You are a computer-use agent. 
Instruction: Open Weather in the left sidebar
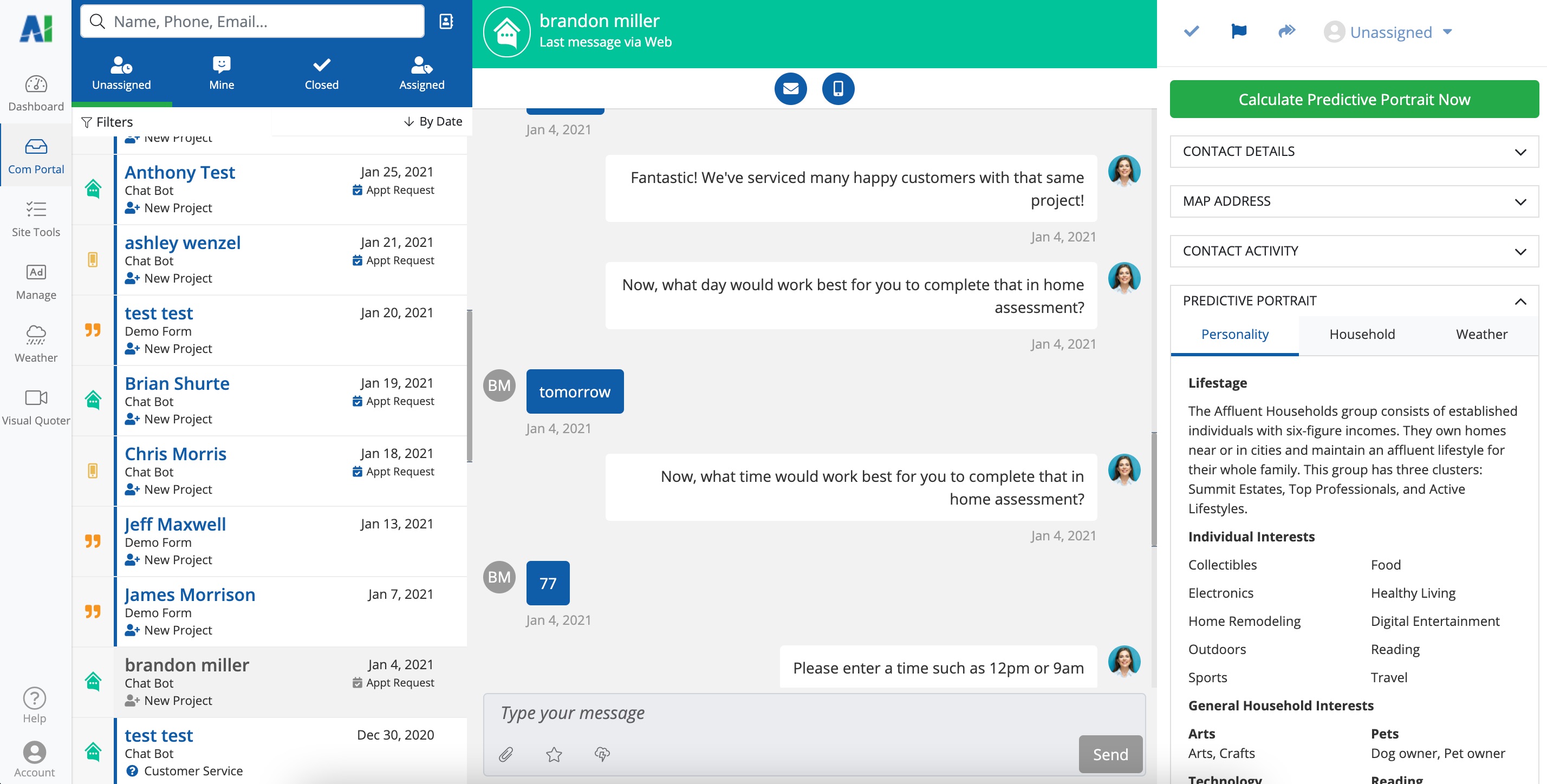coord(35,344)
